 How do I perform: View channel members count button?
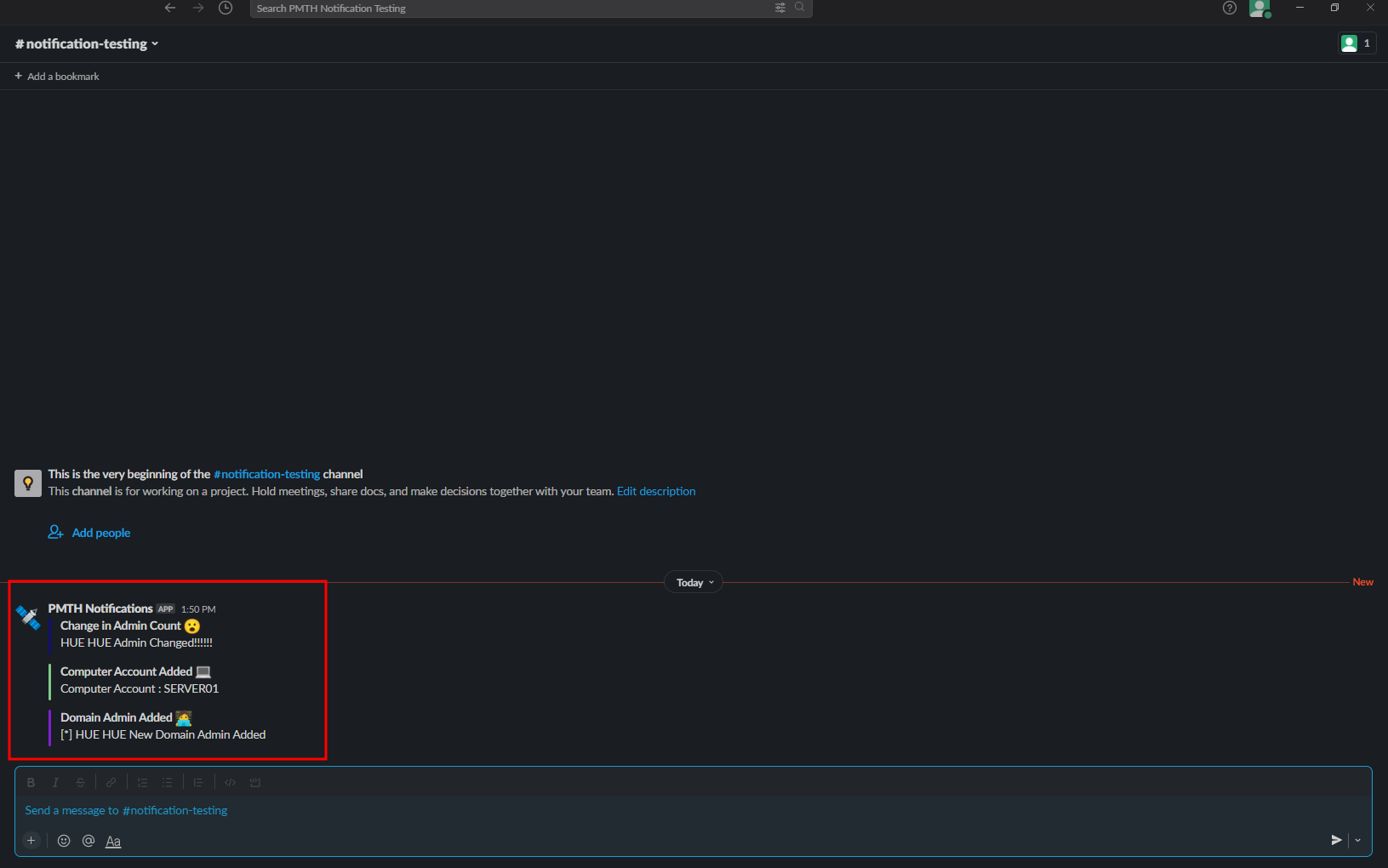[x=1357, y=43]
